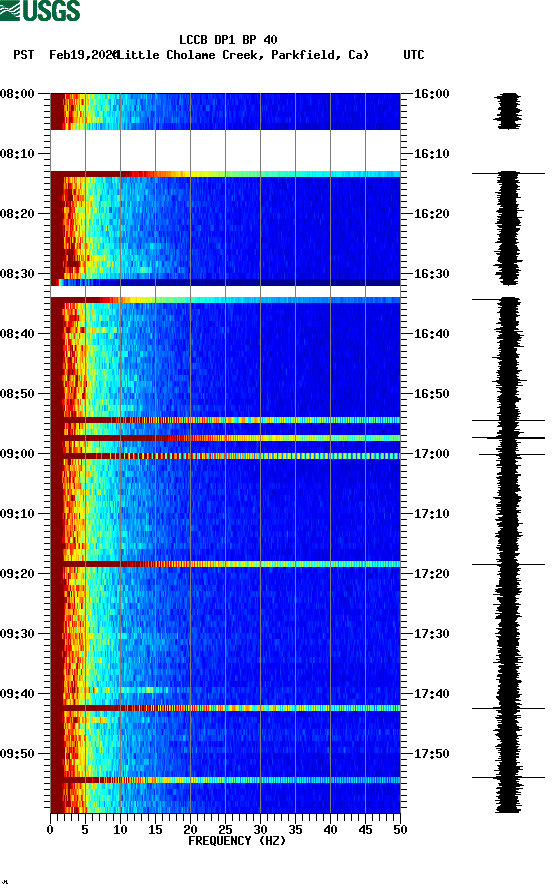The height and width of the screenshot is (893, 552).
Task: Click the 17:40 UTC time label
Action: (431, 694)
